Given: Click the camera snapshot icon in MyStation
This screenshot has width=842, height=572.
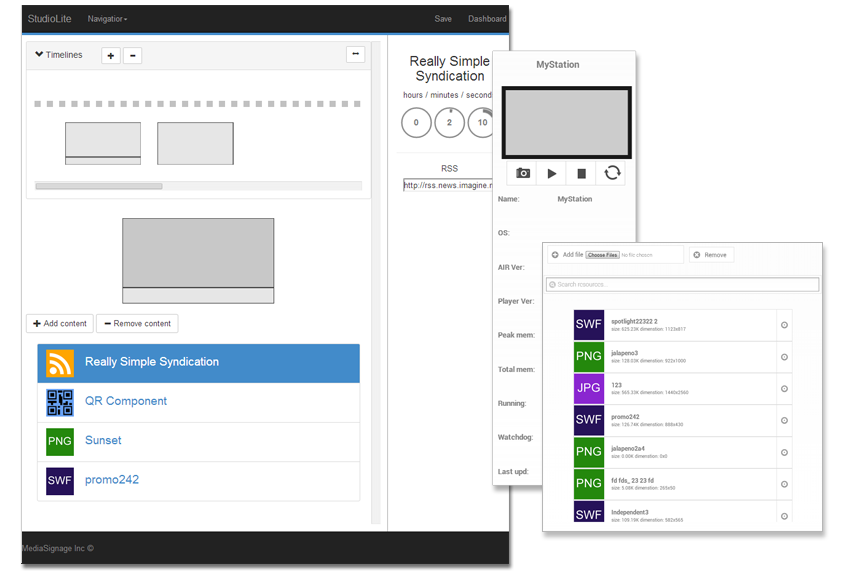Looking at the screenshot, I should (x=522, y=173).
